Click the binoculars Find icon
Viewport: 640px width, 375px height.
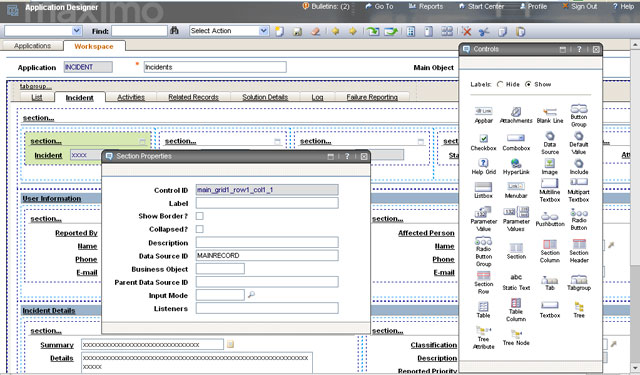174,31
